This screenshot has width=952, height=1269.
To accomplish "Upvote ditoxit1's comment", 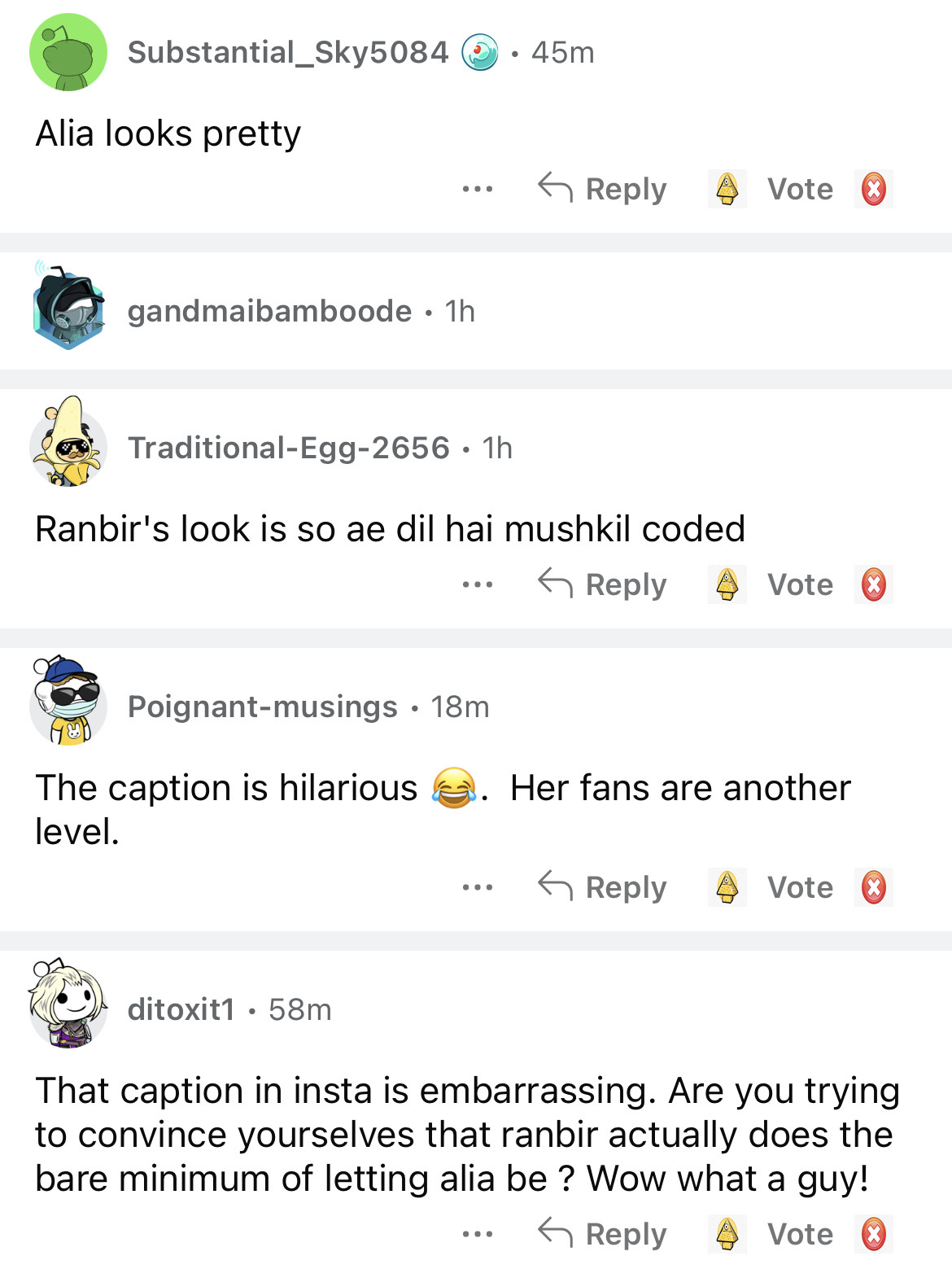I will (727, 1234).
